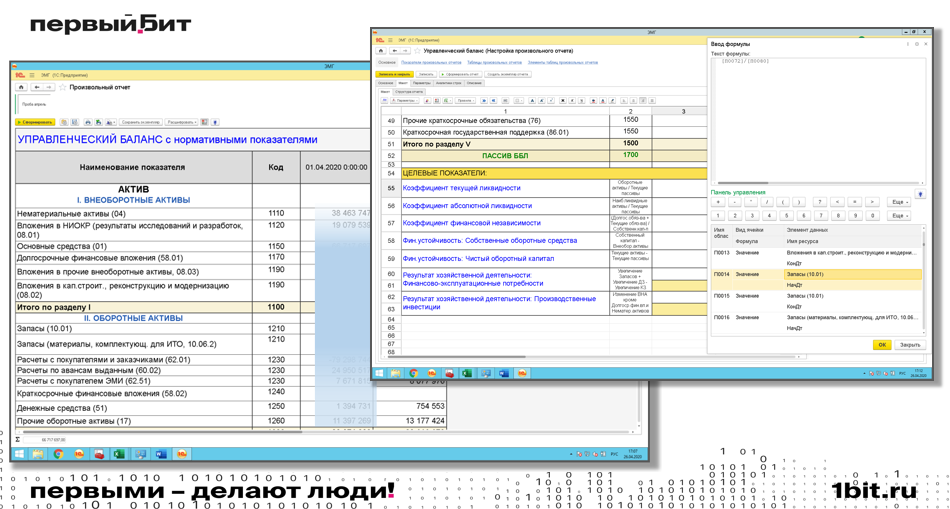950x509 pixels.
Task: Click Закрыть in formula dialog
Action: pyautogui.click(x=910, y=345)
